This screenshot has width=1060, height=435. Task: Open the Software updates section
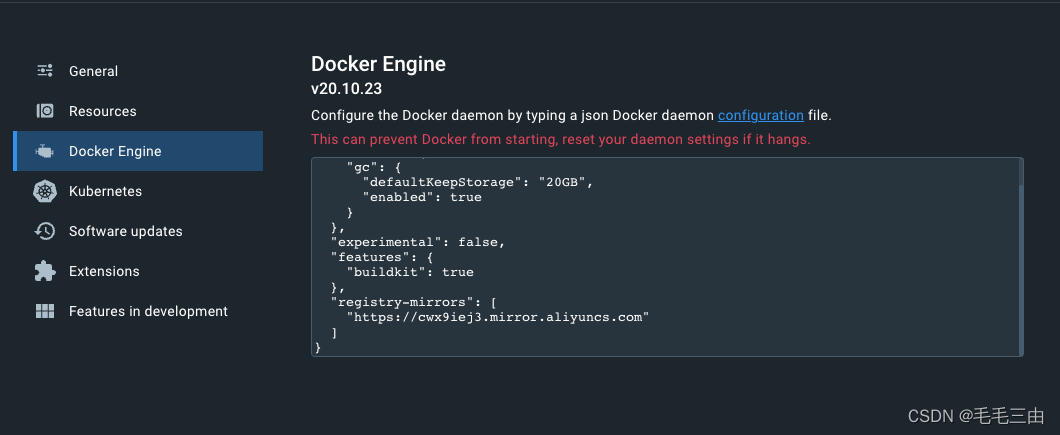[126, 231]
